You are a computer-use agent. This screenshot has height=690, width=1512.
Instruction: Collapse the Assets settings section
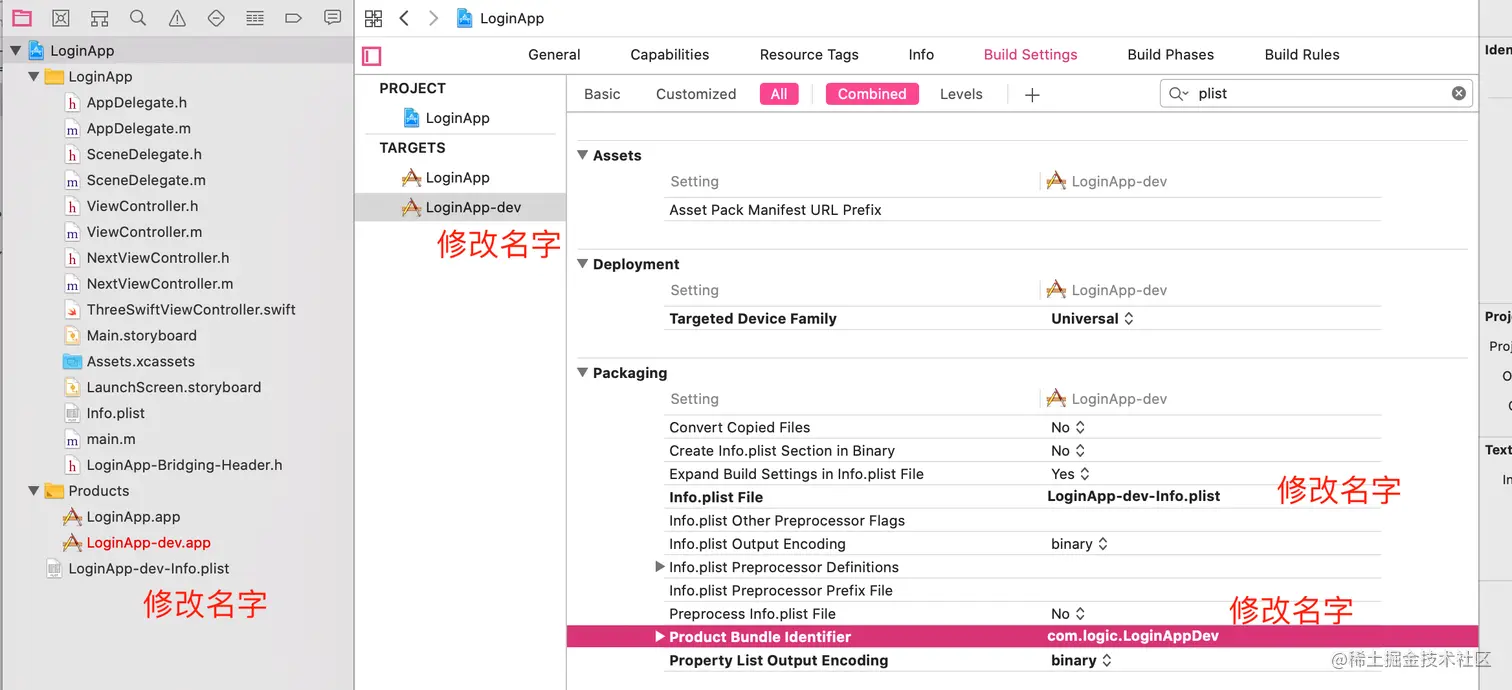[x=583, y=155]
